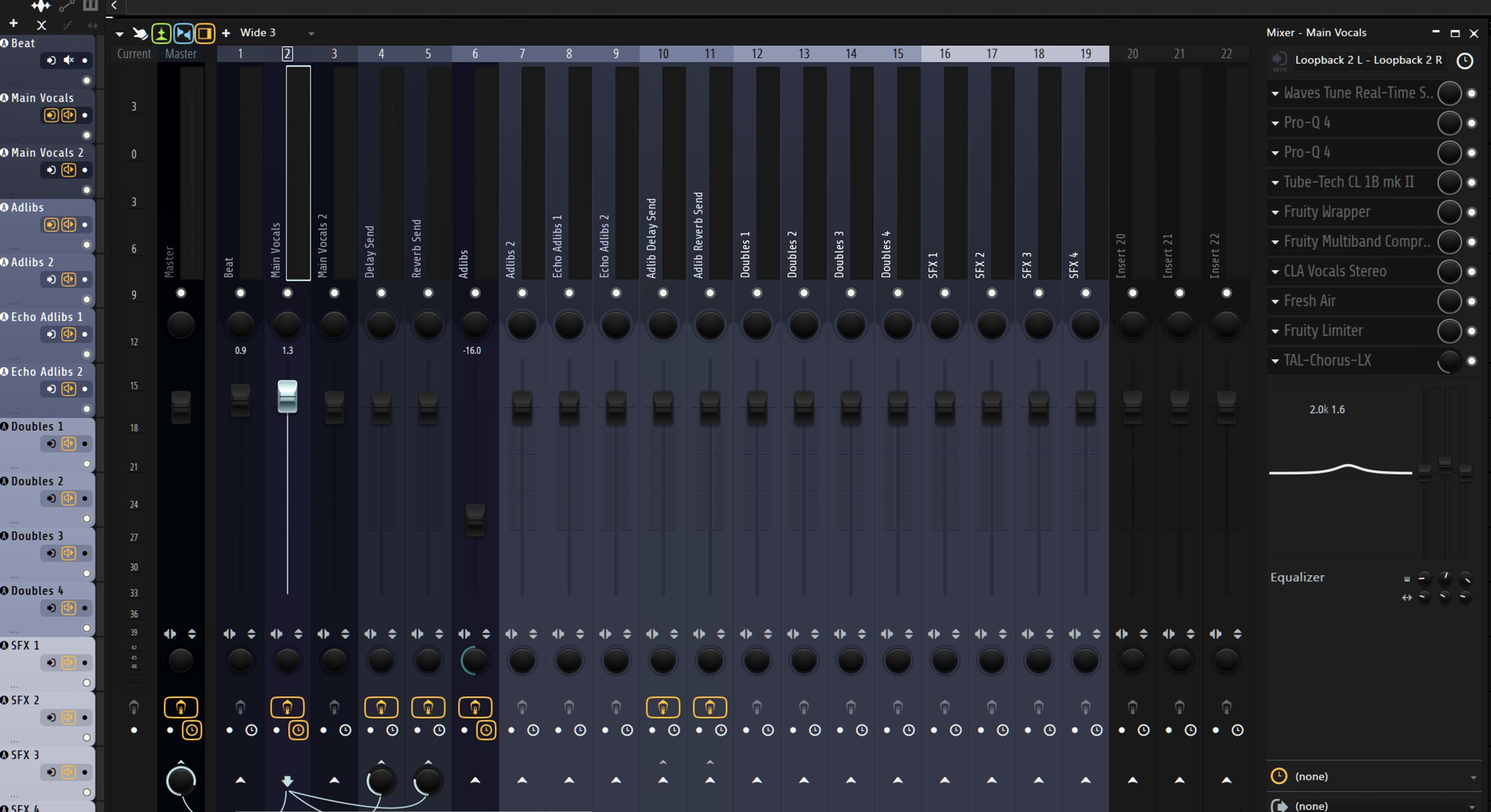
Task: Disable the Fresh Air plugin enable dot
Action: [x=1472, y=302]
